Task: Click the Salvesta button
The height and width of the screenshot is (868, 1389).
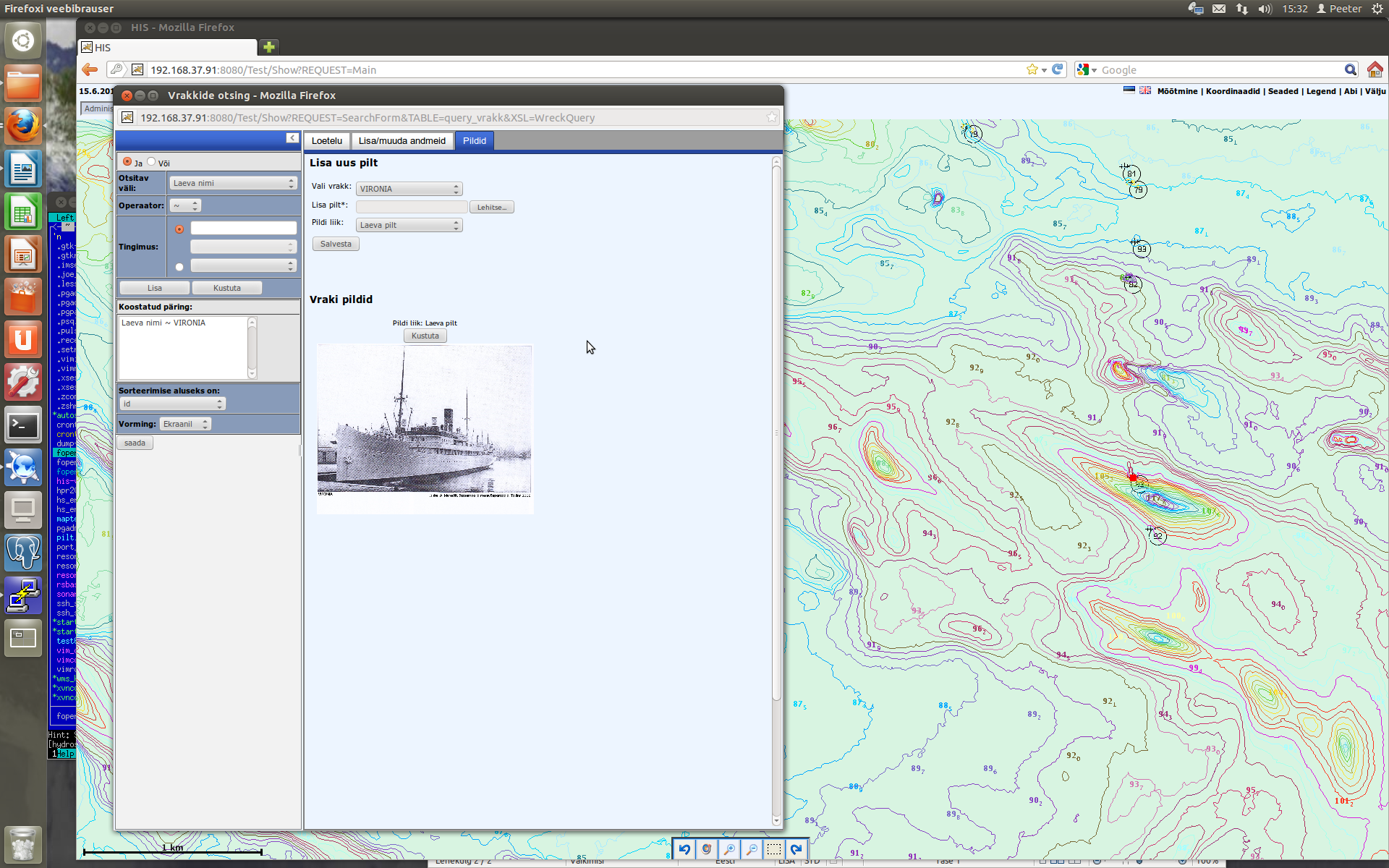Action: coord(336,244)
